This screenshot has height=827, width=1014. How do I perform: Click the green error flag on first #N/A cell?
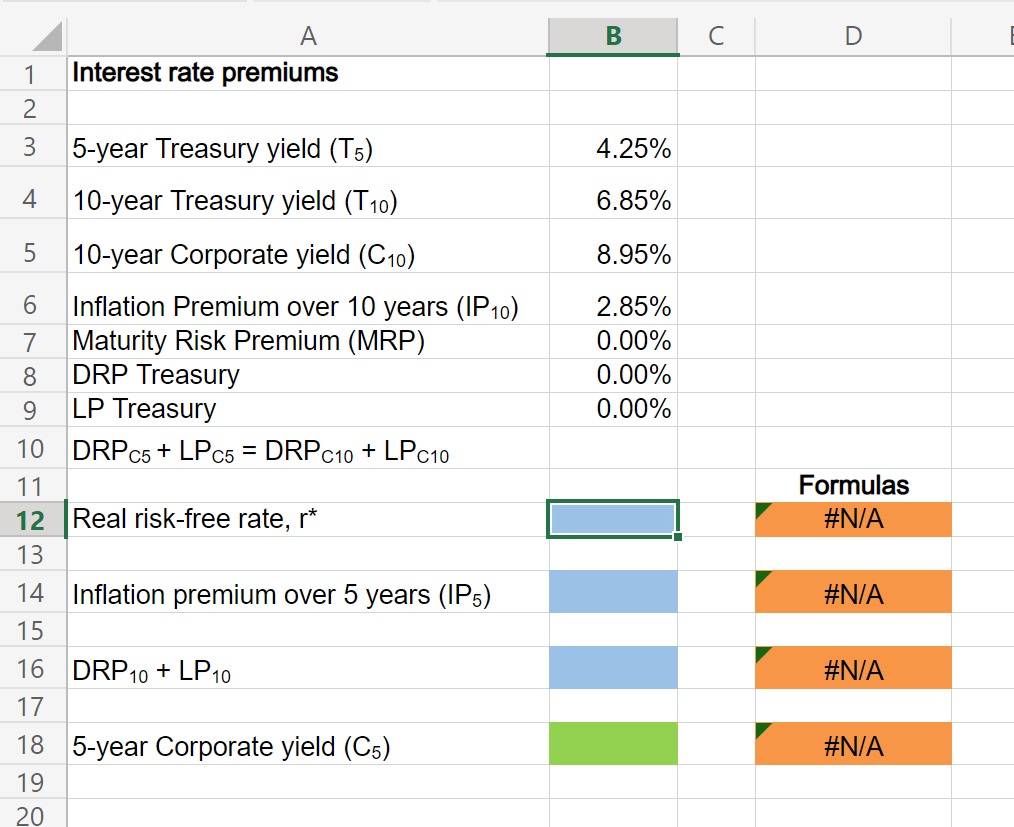(762, 508)
